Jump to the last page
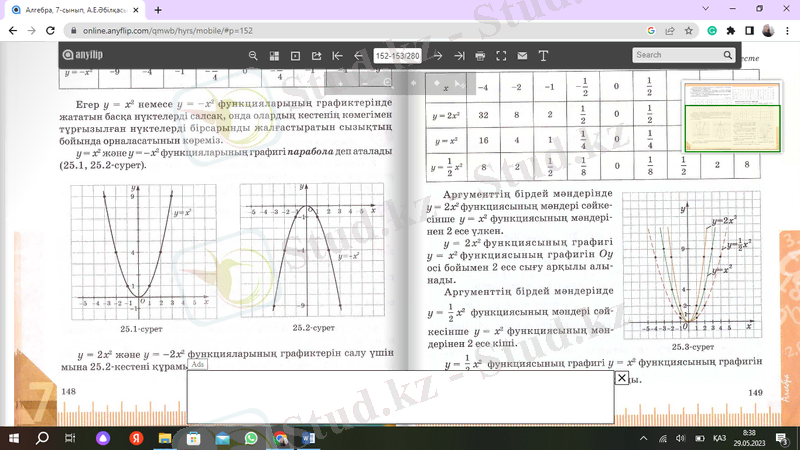 coord(459,55)
